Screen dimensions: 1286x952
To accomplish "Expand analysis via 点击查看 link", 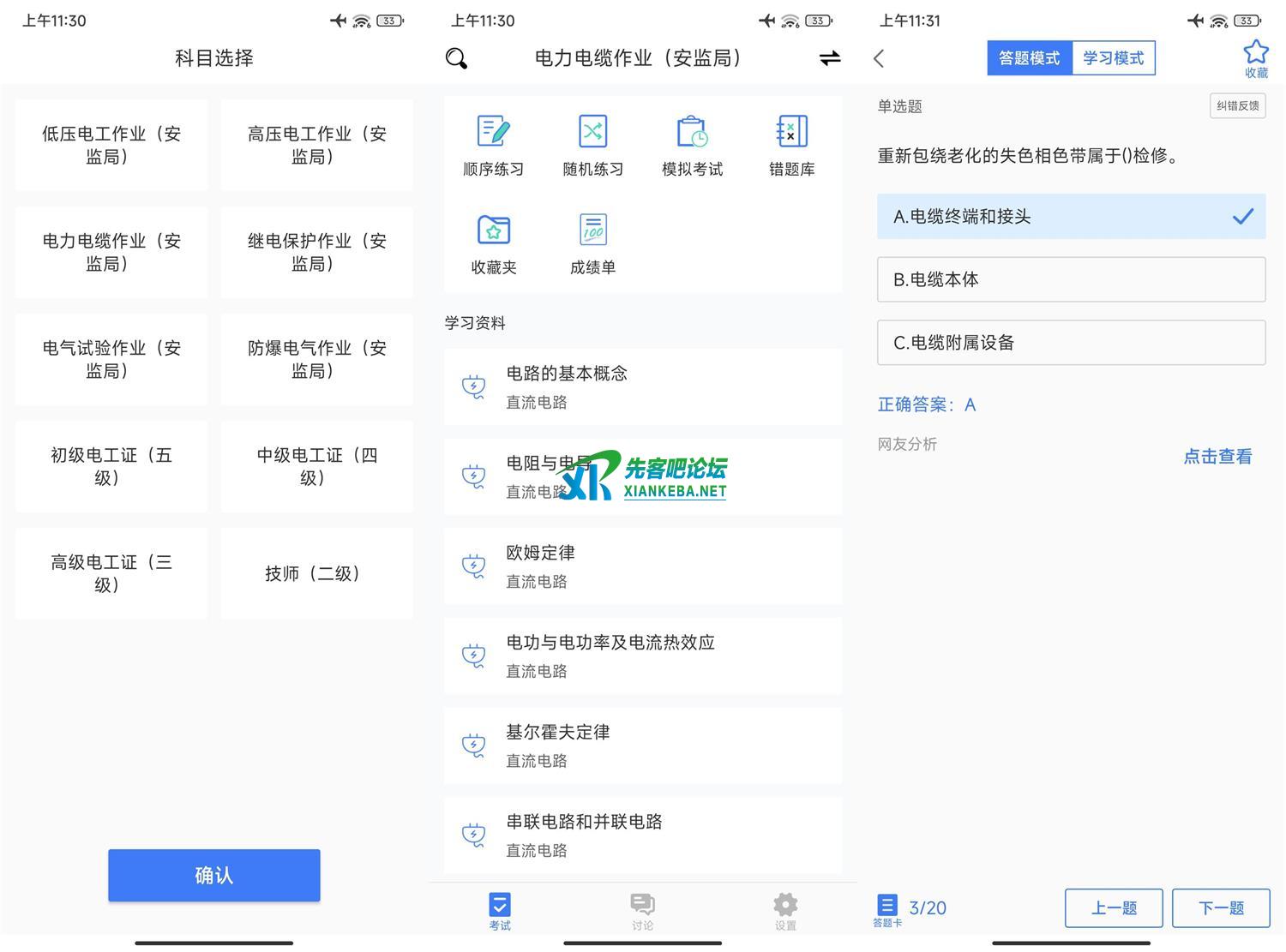I will click(x=1217, y=457).
